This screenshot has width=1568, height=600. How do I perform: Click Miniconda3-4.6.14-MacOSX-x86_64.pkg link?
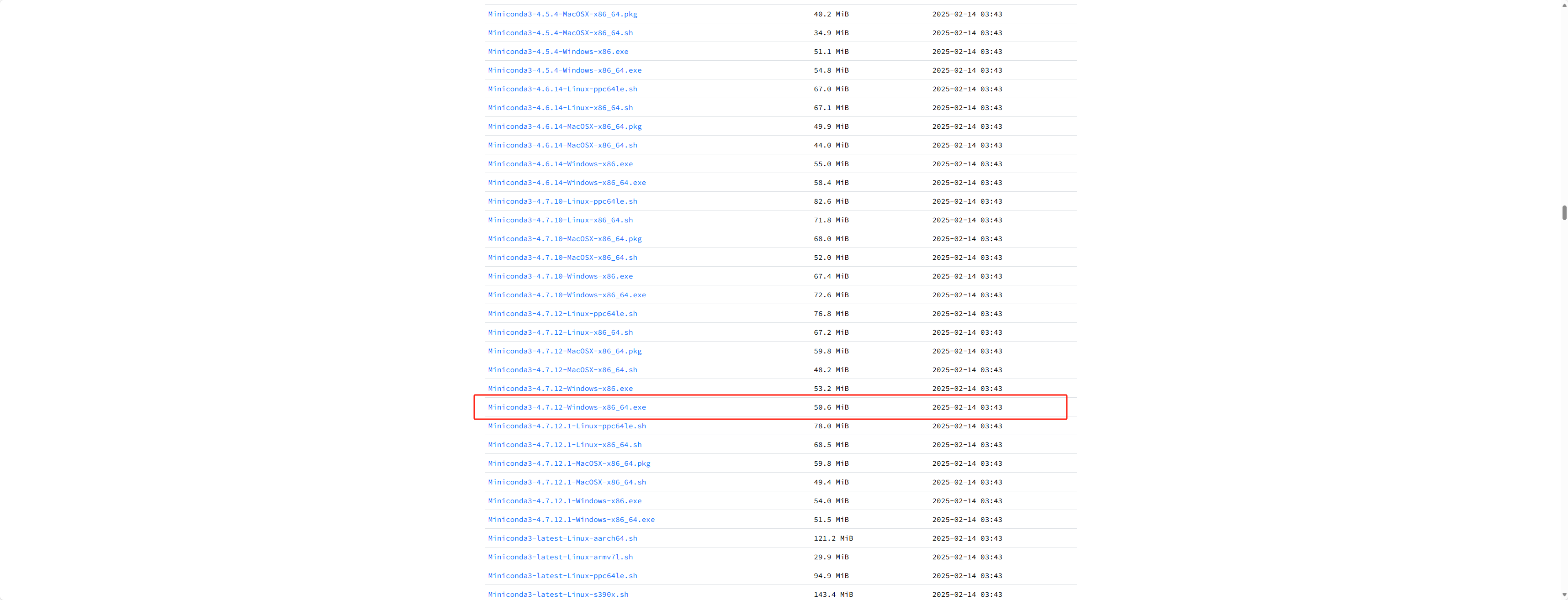[x=564, y=126]
